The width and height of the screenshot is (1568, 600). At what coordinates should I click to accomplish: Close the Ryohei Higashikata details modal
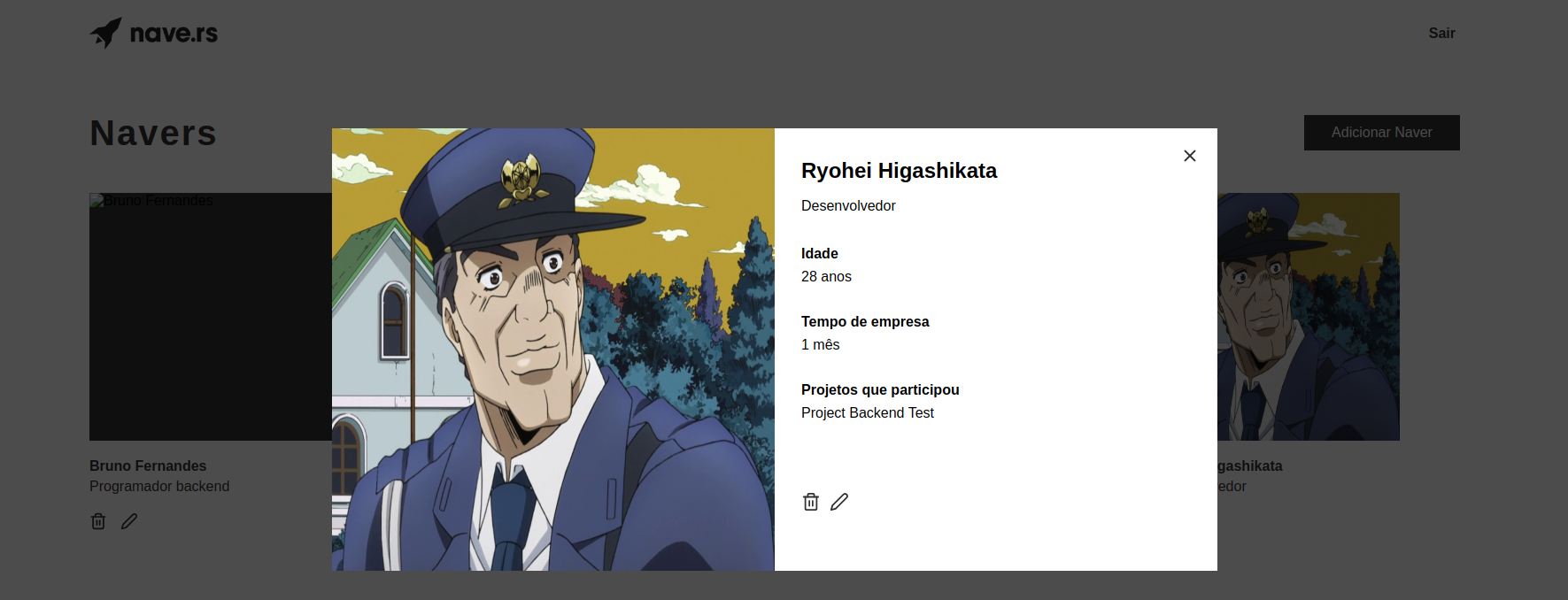1190,156
